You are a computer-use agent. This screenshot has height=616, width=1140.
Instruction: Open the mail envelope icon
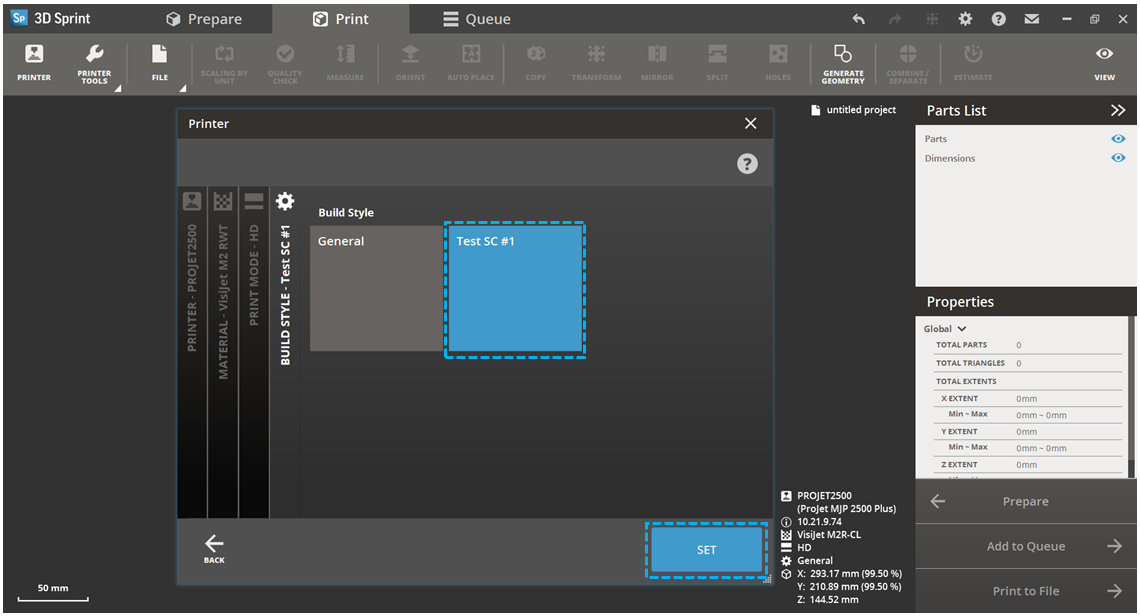1031,19
